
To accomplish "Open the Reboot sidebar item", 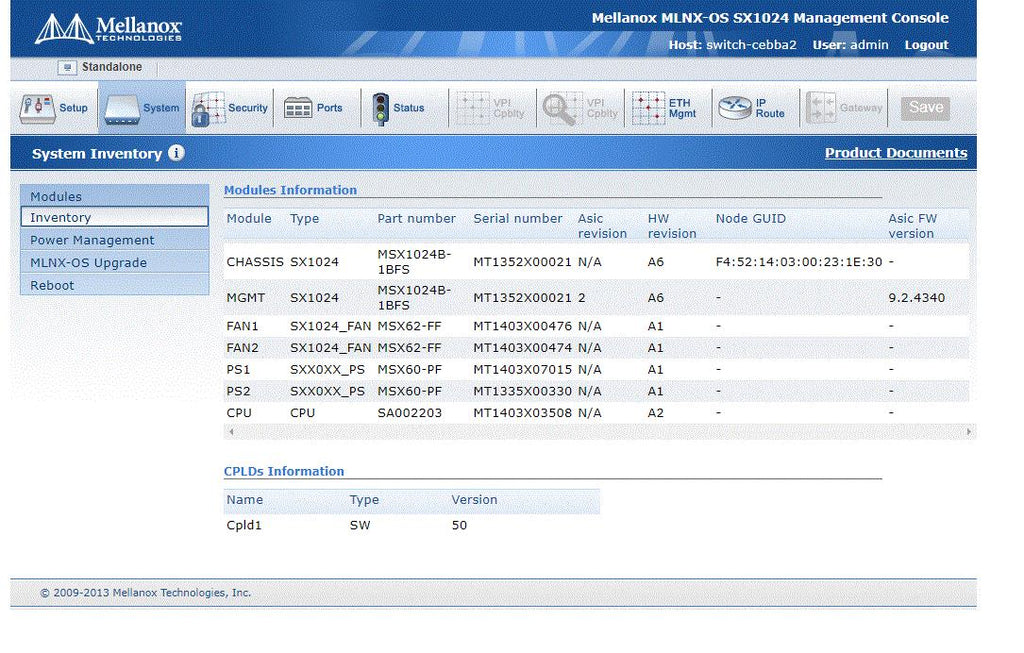I will pyautogui.click(x=114, y=285).
